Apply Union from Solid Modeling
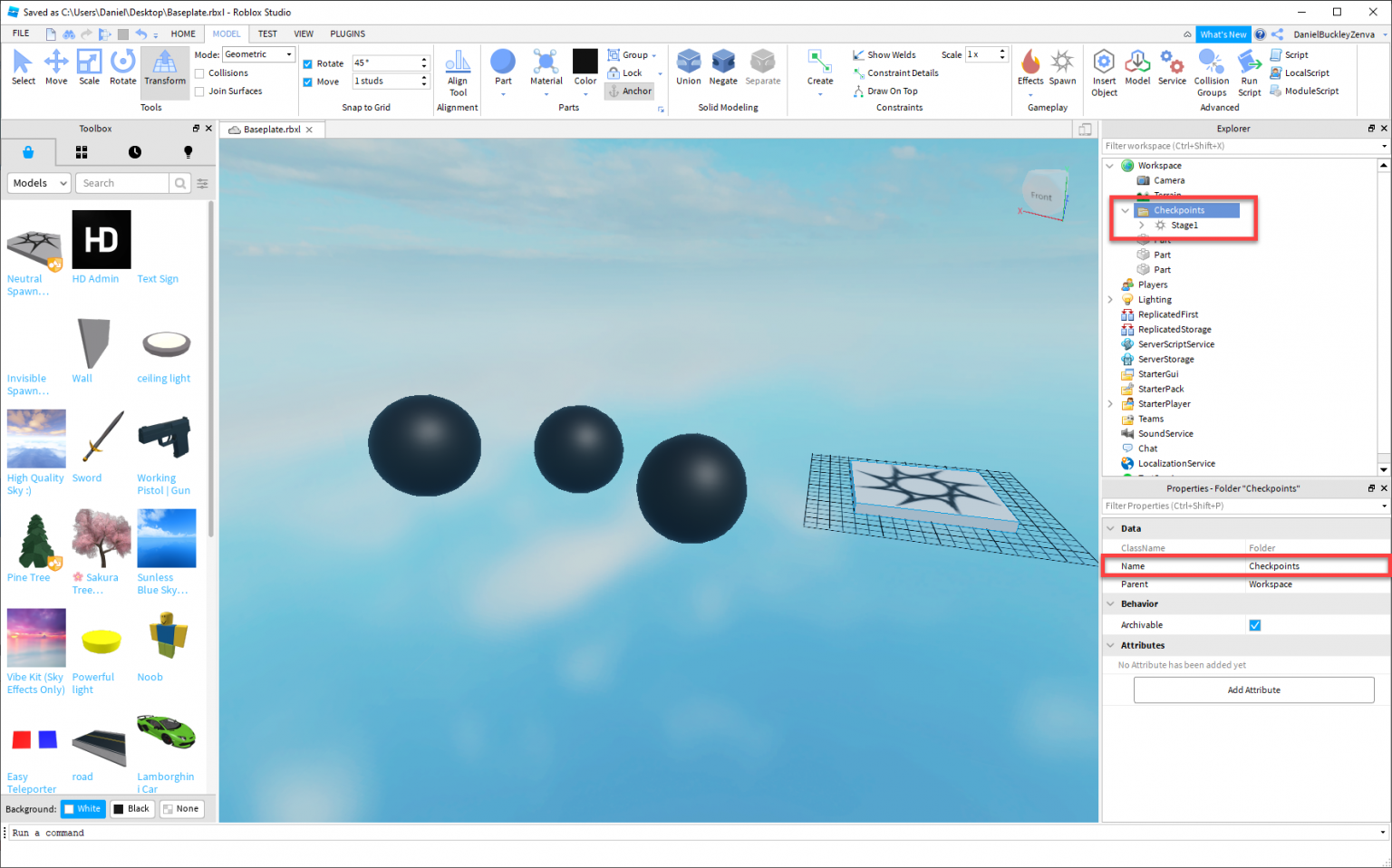Image resolution: width=1392 pixels, height=868 pixels. coord(689,65)
